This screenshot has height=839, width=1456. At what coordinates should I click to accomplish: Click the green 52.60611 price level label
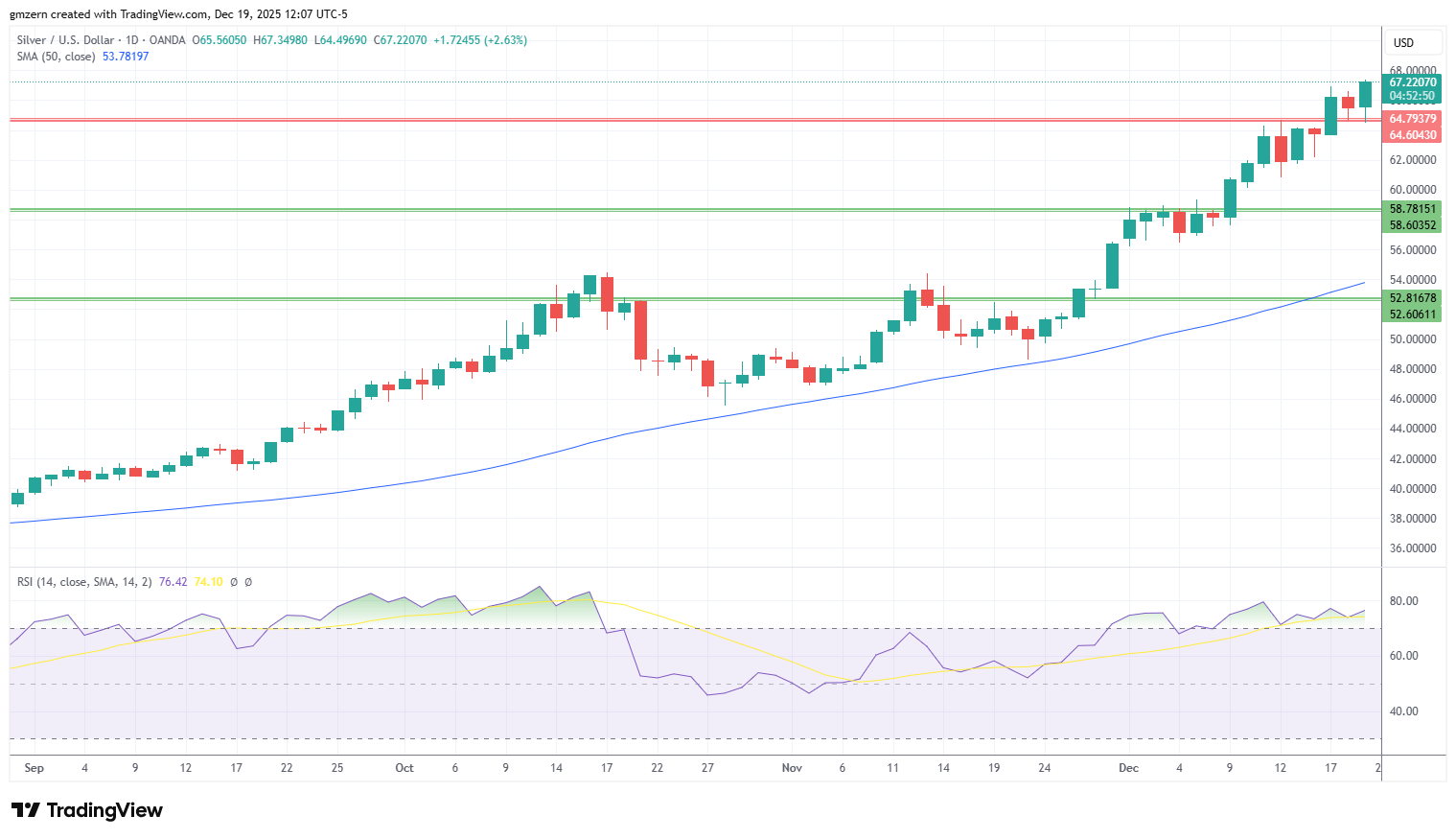1413,315
